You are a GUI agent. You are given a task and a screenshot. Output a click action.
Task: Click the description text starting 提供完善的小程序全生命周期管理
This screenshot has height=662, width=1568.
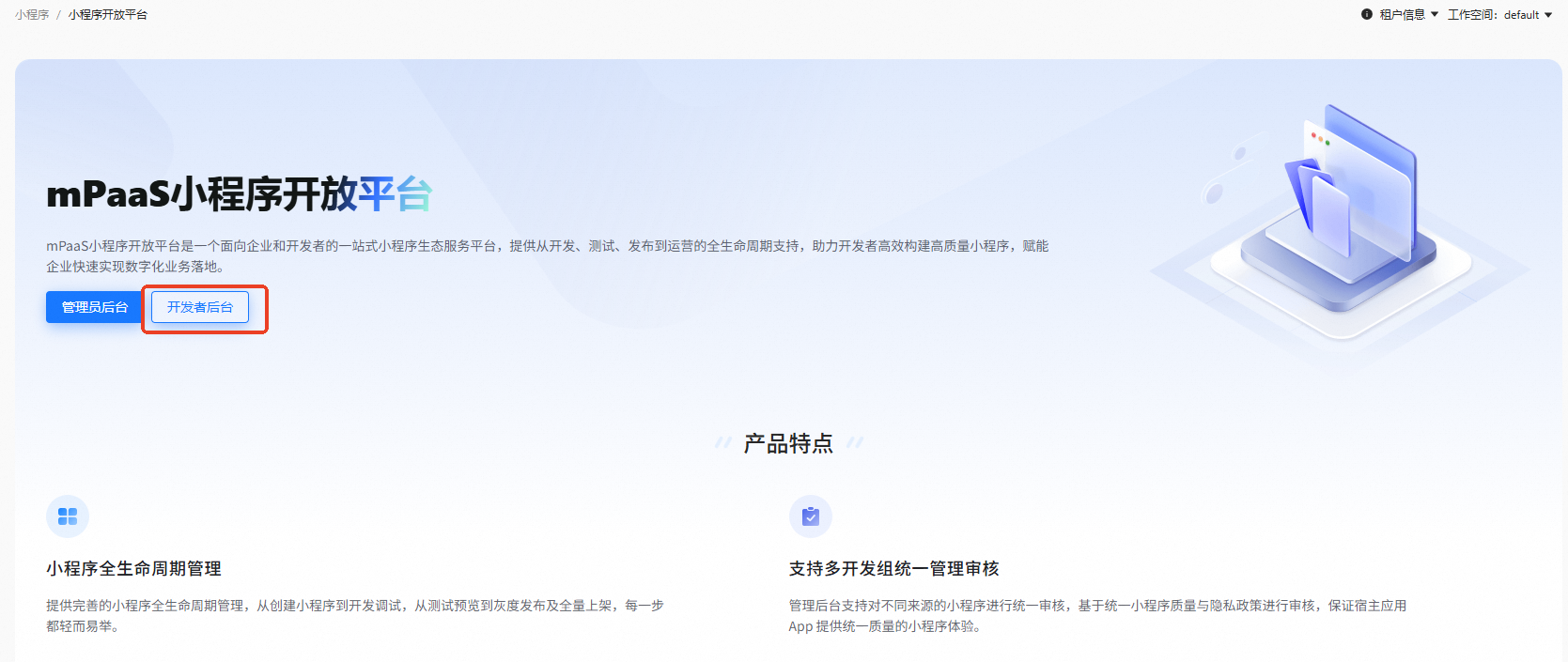pyautogui.click(x=355, y=616)
